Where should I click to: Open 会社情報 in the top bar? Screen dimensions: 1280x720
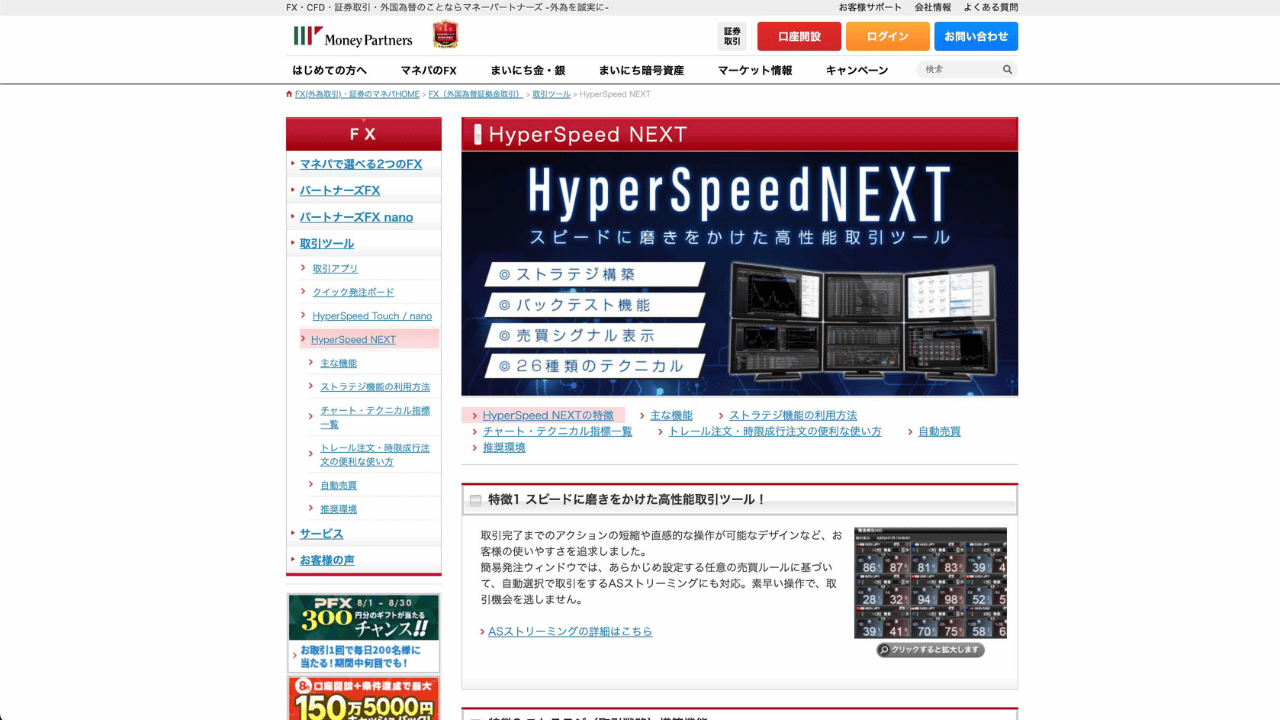point(933,7)
